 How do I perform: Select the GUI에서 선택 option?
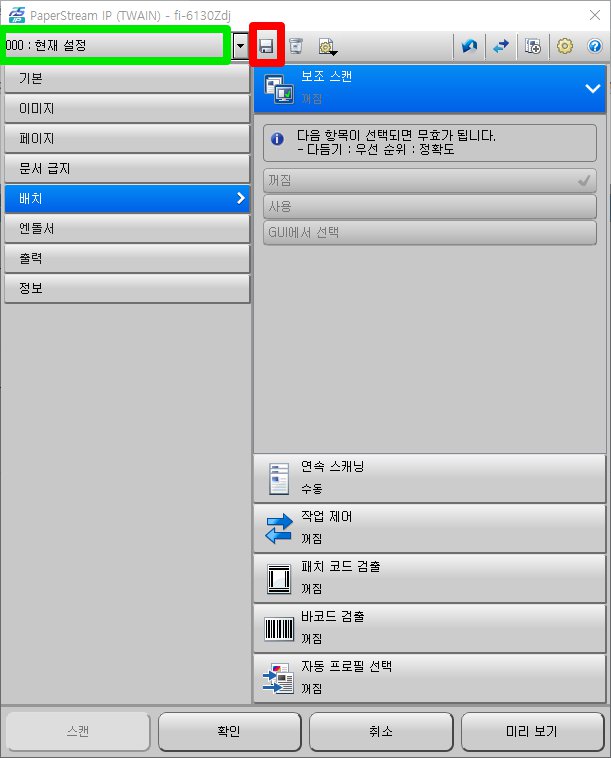tap(430, 233)
